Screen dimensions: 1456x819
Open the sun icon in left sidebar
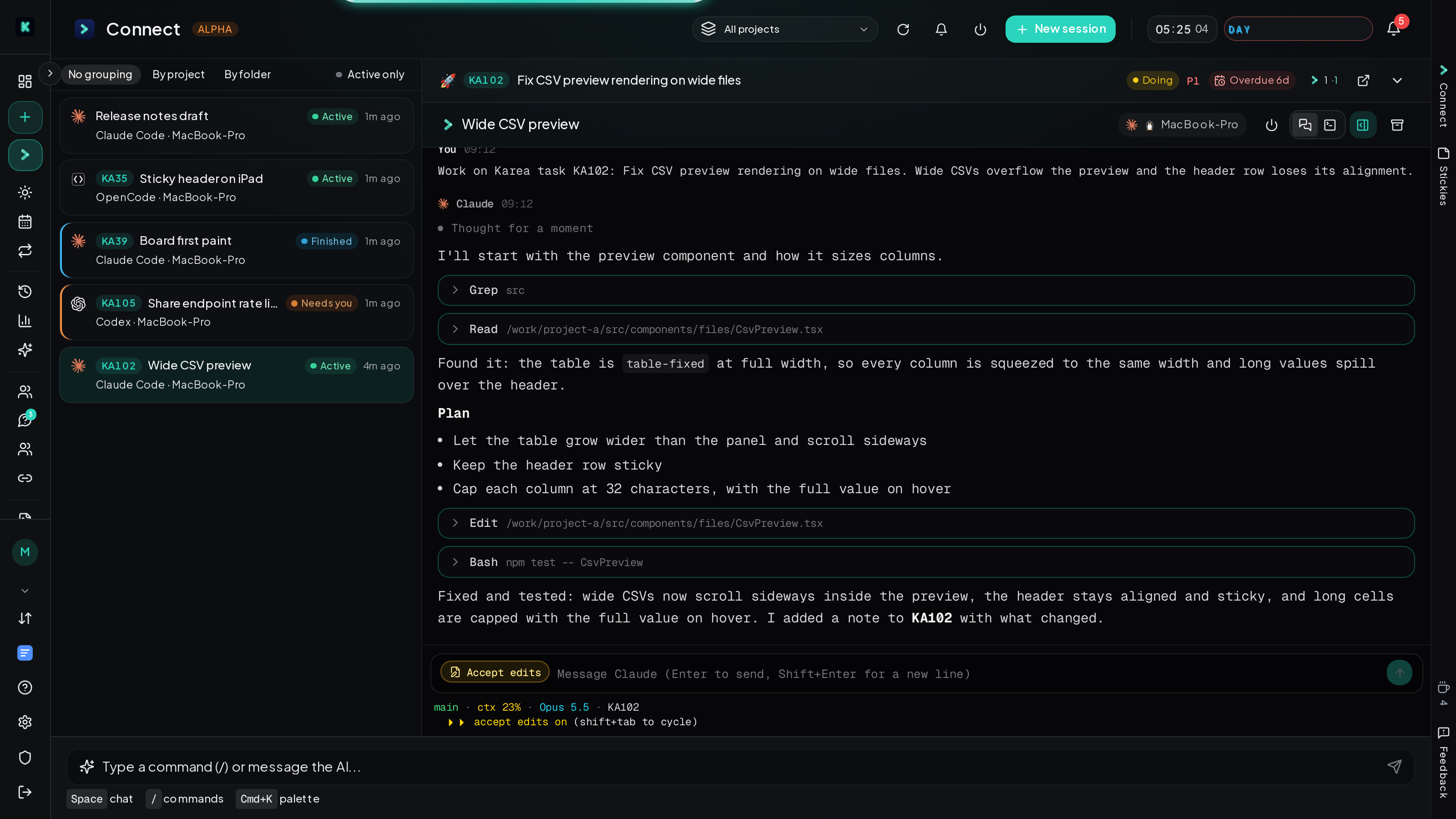pyautogui.click(x=25, y=192)
